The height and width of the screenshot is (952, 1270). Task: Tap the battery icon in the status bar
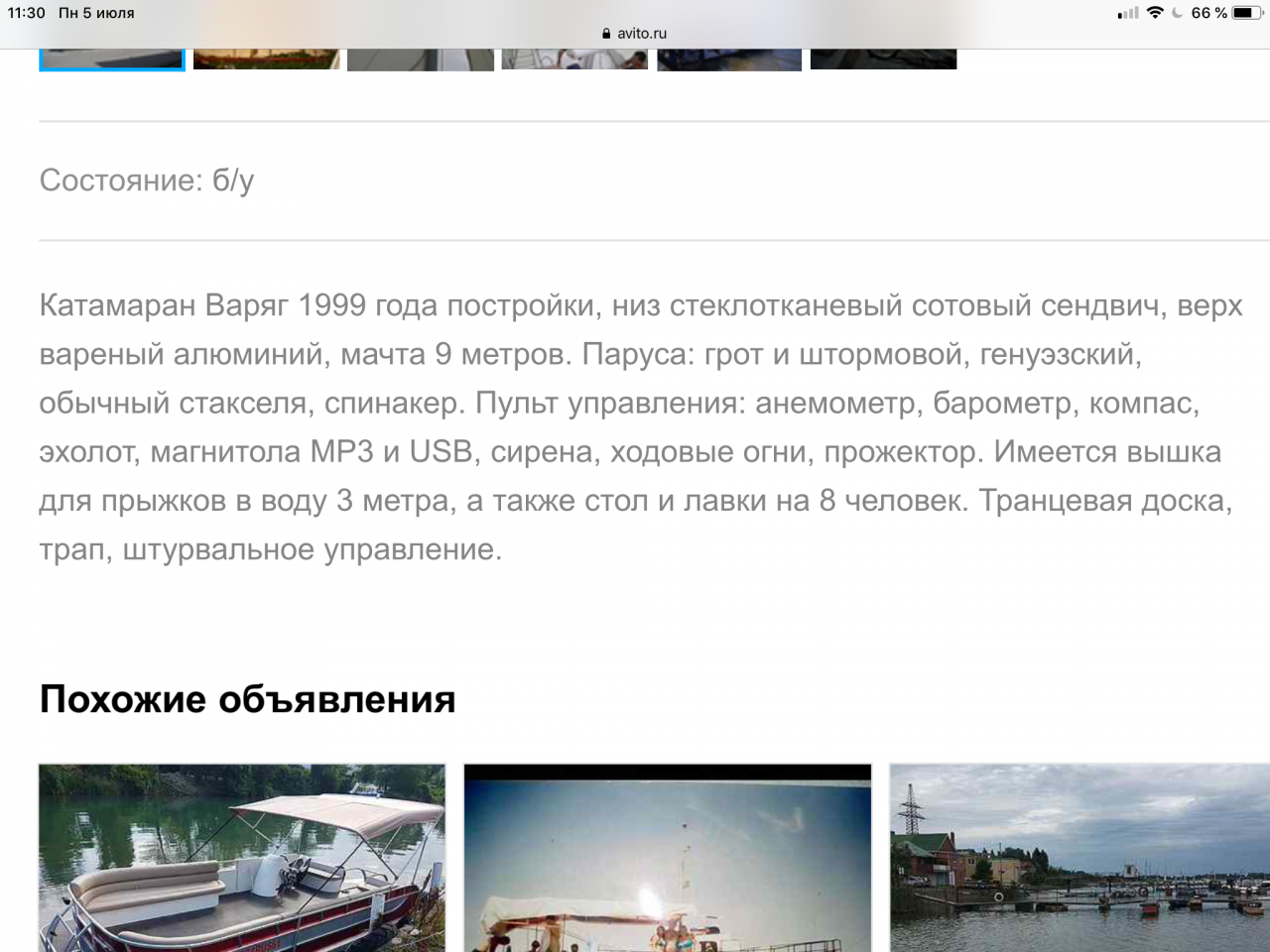pos(1246,13)
